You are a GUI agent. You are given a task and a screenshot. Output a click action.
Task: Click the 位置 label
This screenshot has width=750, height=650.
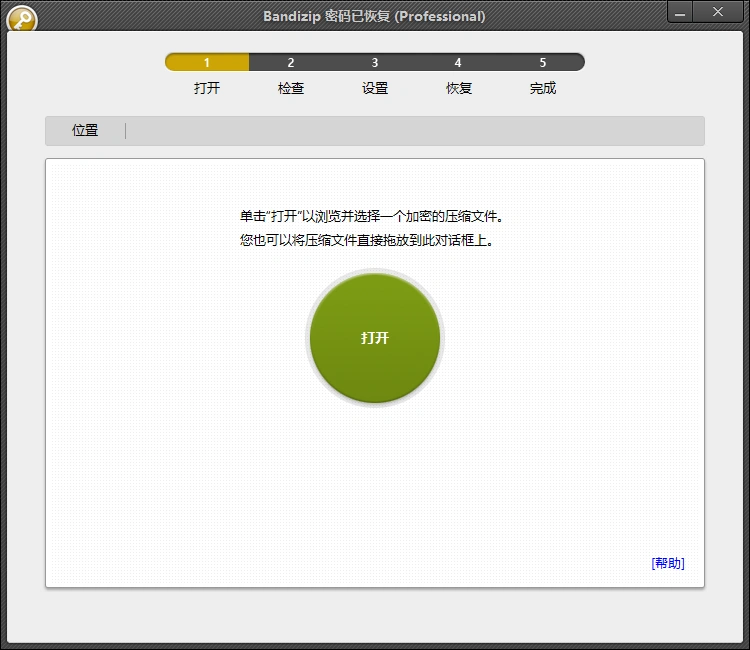point(85,130)
